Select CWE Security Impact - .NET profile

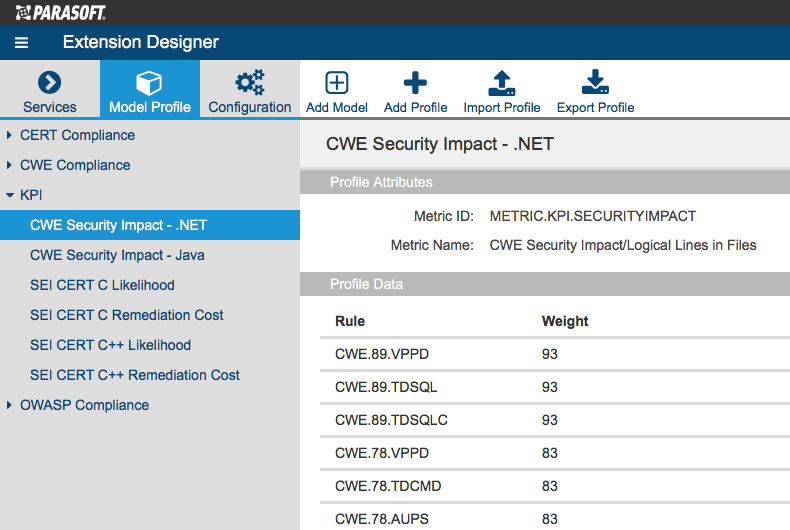click(150, 225)
